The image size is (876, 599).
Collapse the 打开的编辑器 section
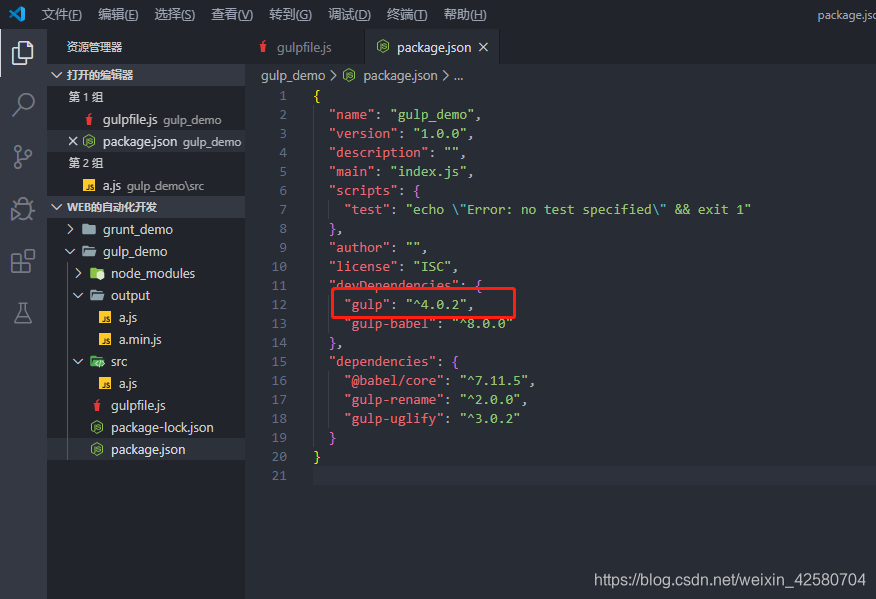coord(56,75)
